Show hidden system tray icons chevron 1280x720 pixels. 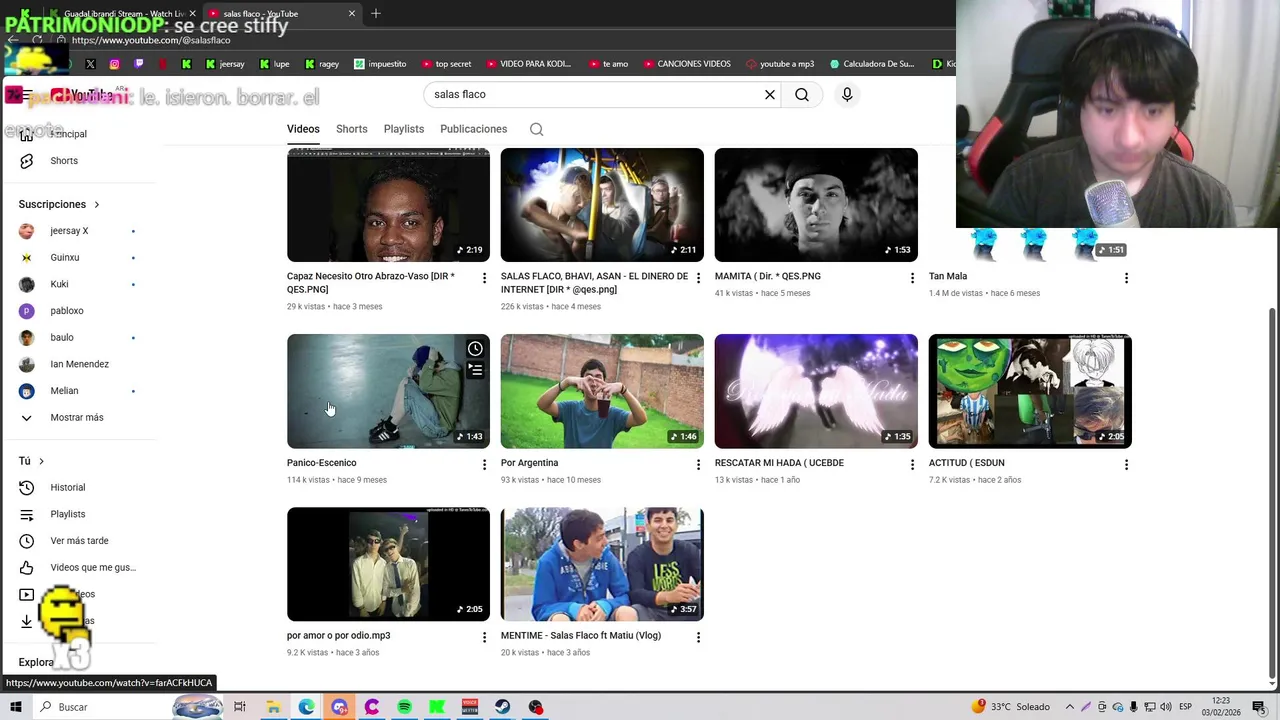tap(1070, 707)
